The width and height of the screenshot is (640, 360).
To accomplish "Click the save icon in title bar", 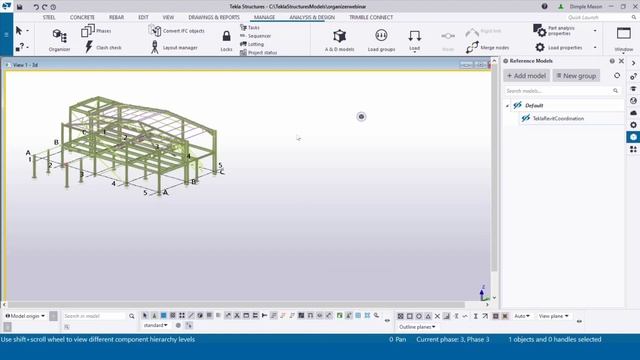I will [20, 7].
